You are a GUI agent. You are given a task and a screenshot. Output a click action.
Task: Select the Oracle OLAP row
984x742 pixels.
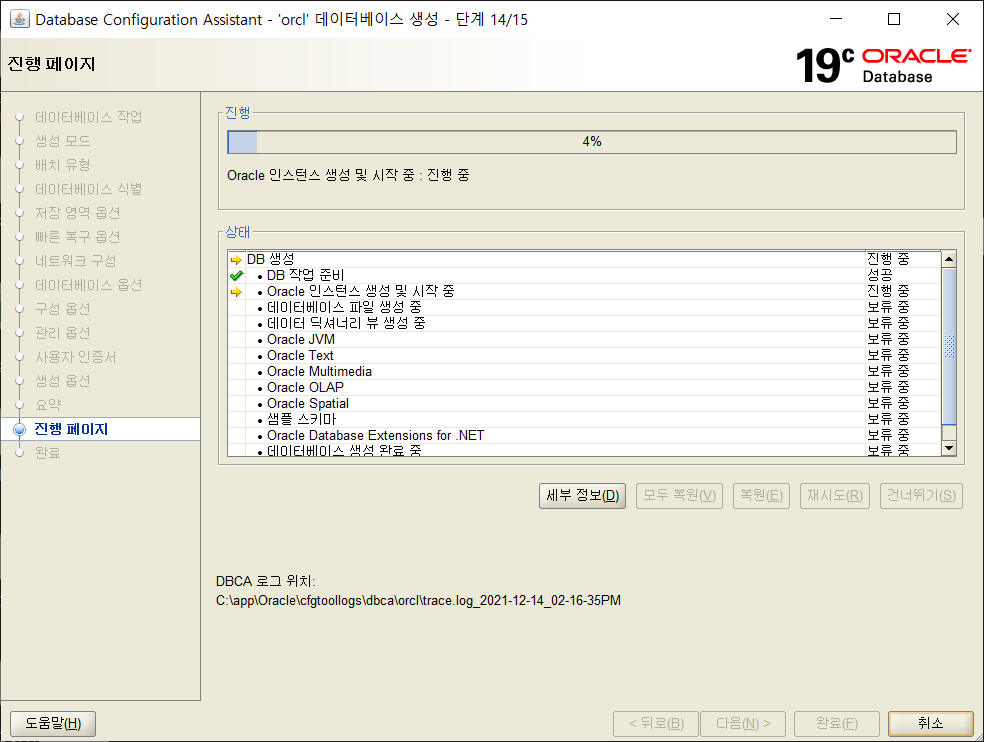click(x=584, y=387)
